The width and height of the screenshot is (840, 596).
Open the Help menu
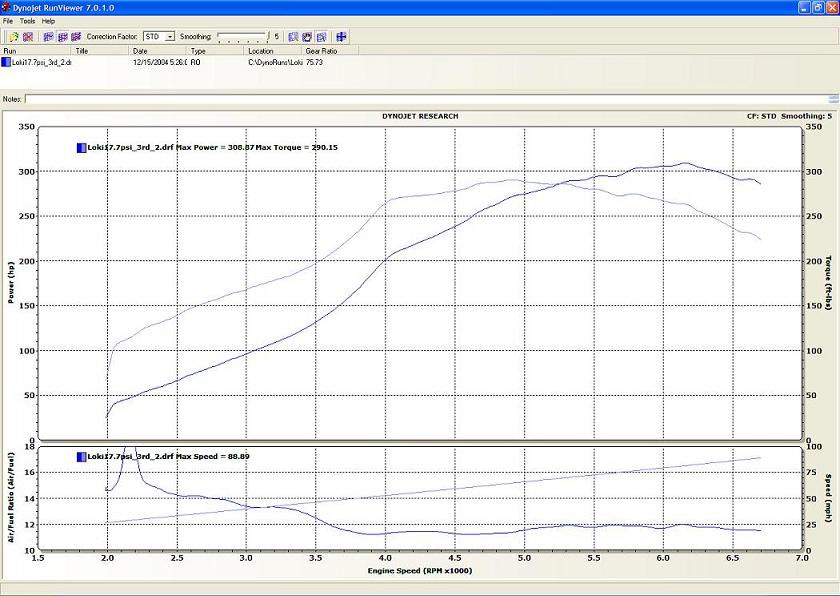[48, 21]
